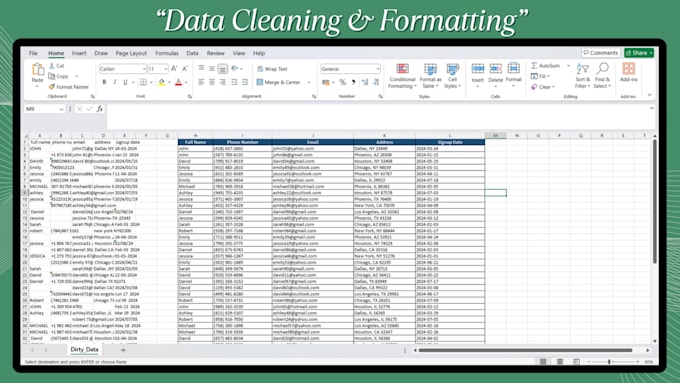This screenshot has height=383, width=680.
Task: Toggle Underline formatting
Action: click(125, 82)
